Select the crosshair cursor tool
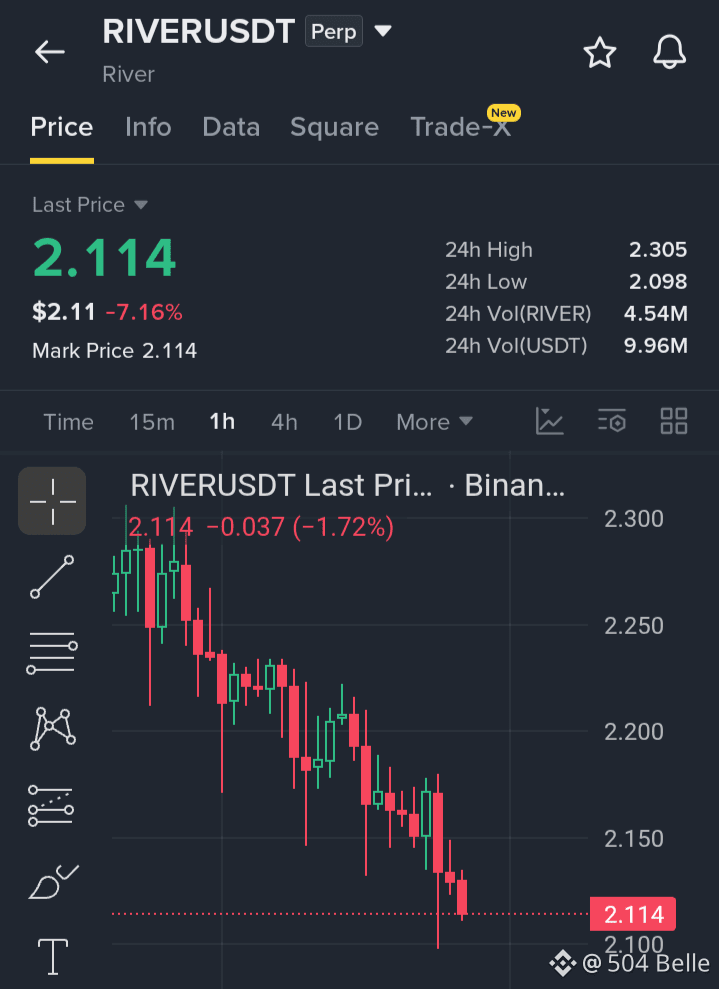 click(x=52, y=501)
